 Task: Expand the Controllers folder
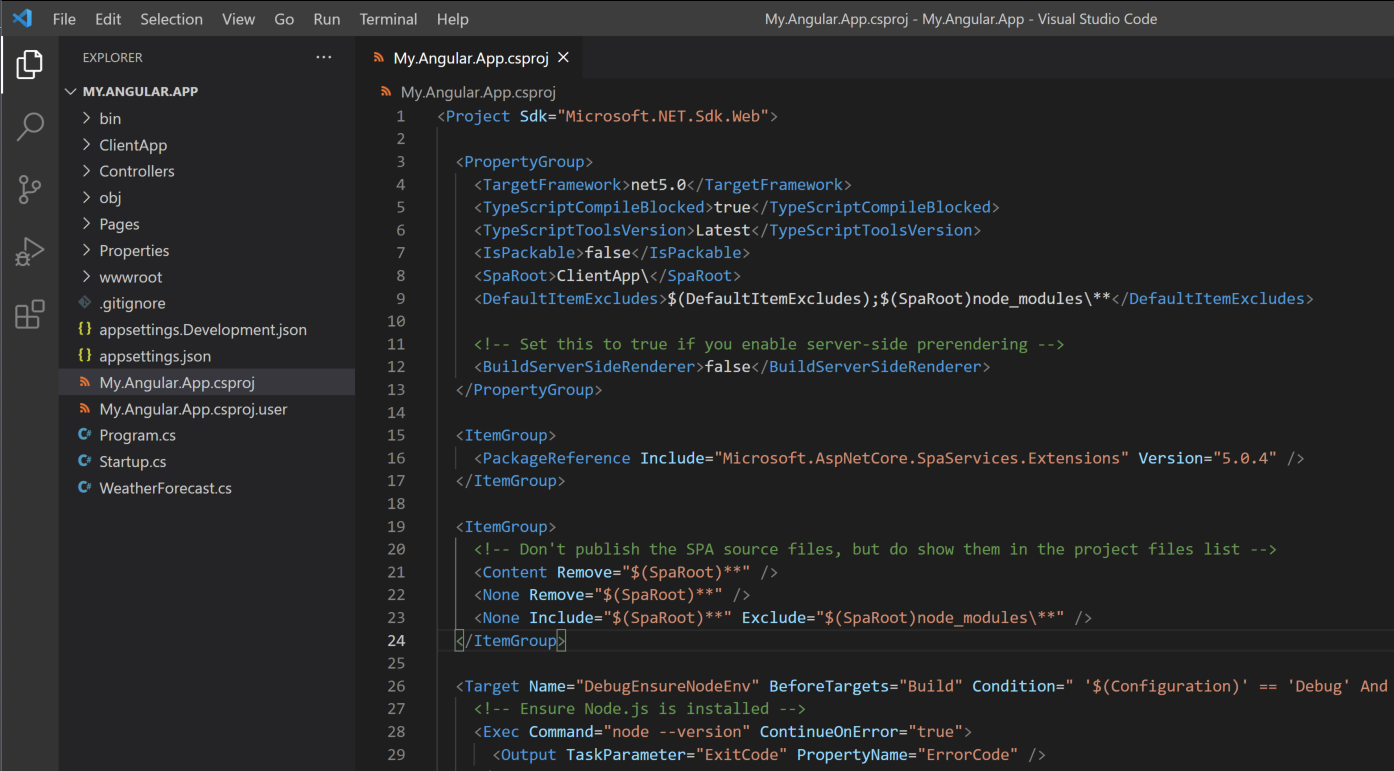pos(136,171)
